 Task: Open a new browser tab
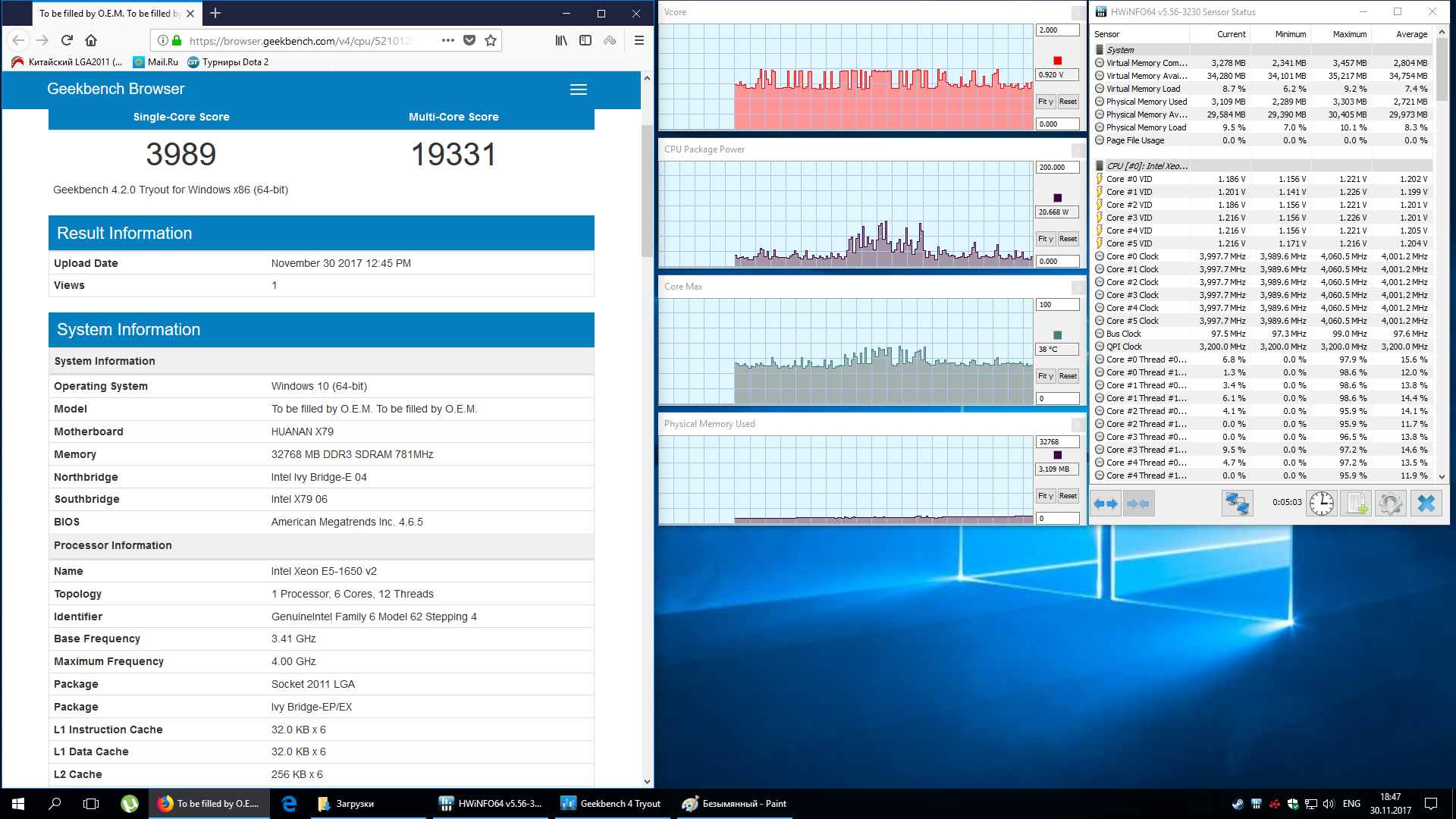click(x=215, y=13)
